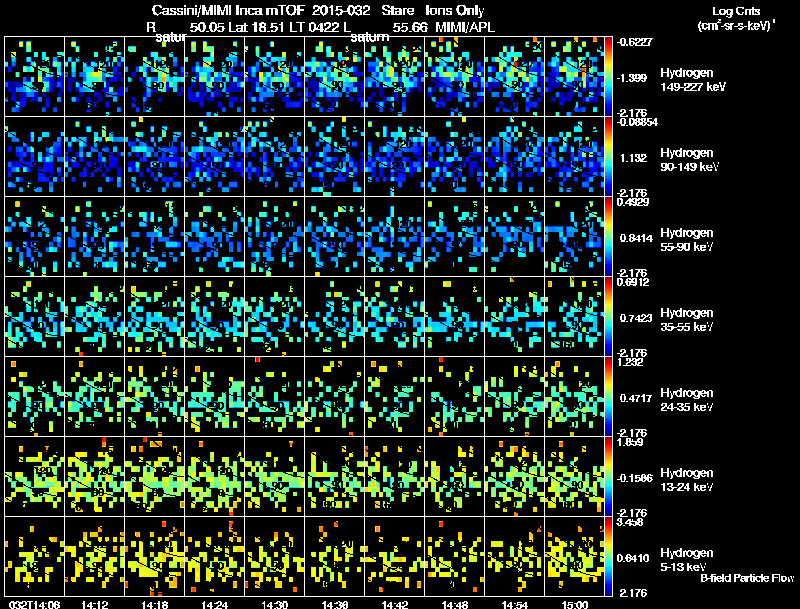
Task: Click the Hydrogen 149-227 keV color bar
Action: [608, 77]
